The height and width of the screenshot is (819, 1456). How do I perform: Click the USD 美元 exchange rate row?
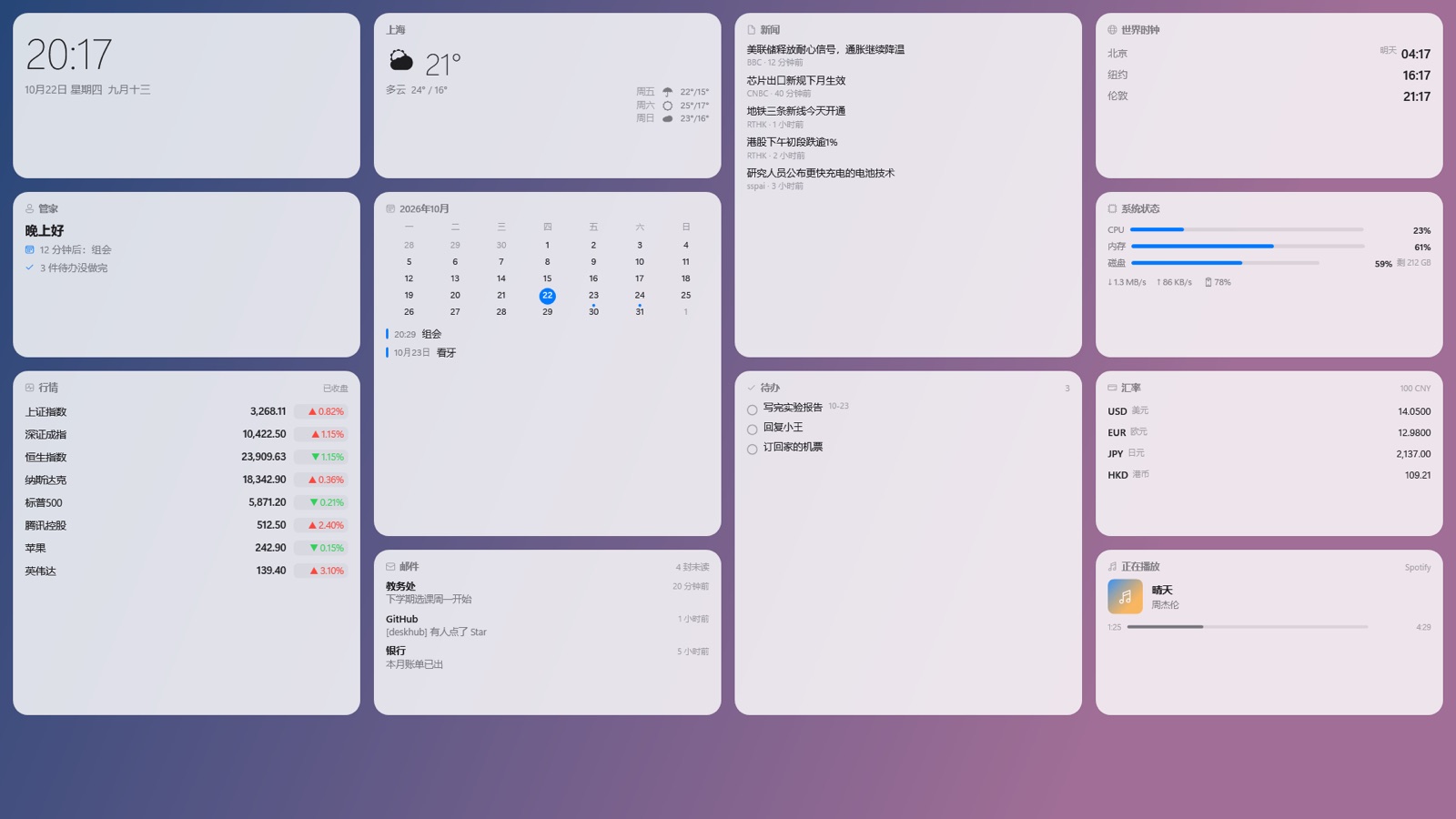tap(1269, 411)
